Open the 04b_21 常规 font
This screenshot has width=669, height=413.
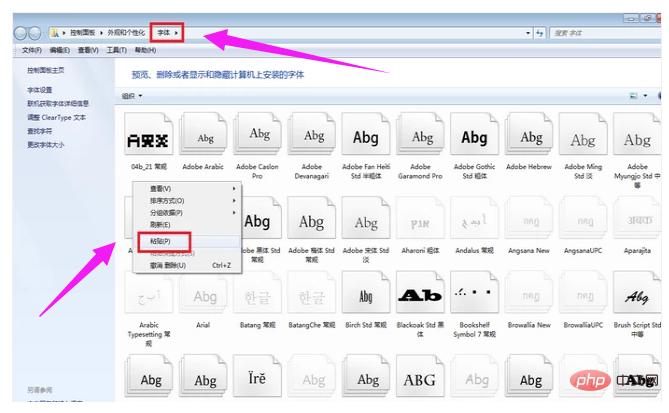click(148, 141)
